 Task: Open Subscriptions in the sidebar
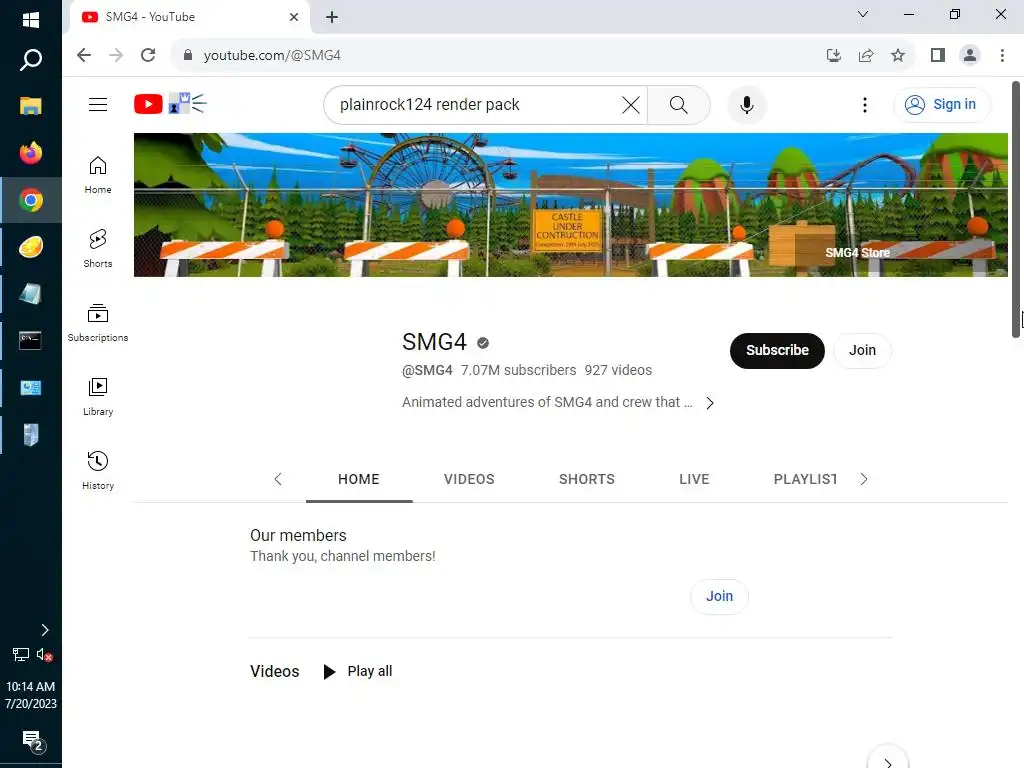tap(98, 323)
